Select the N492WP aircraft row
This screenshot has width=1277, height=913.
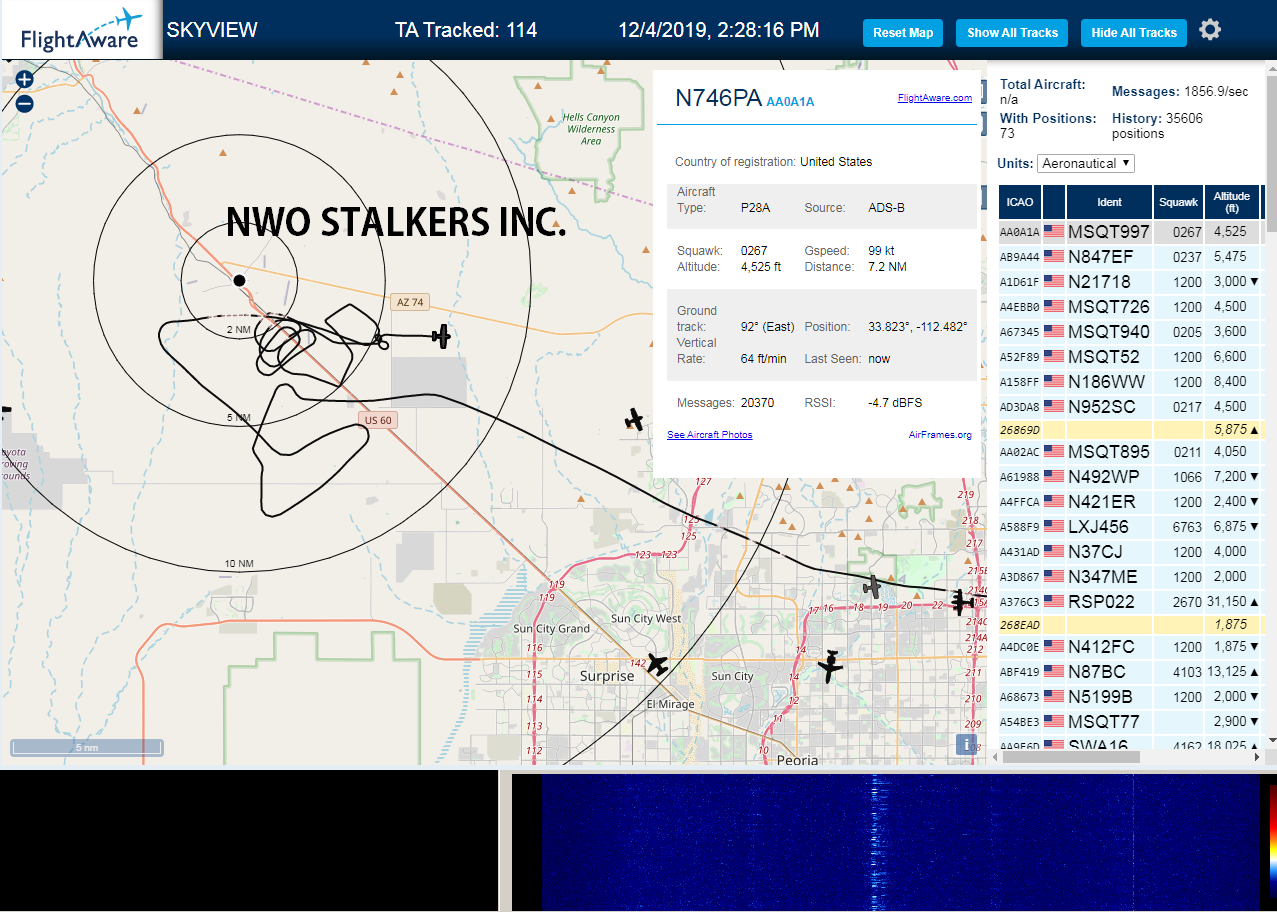click(x=1130, y=477)
